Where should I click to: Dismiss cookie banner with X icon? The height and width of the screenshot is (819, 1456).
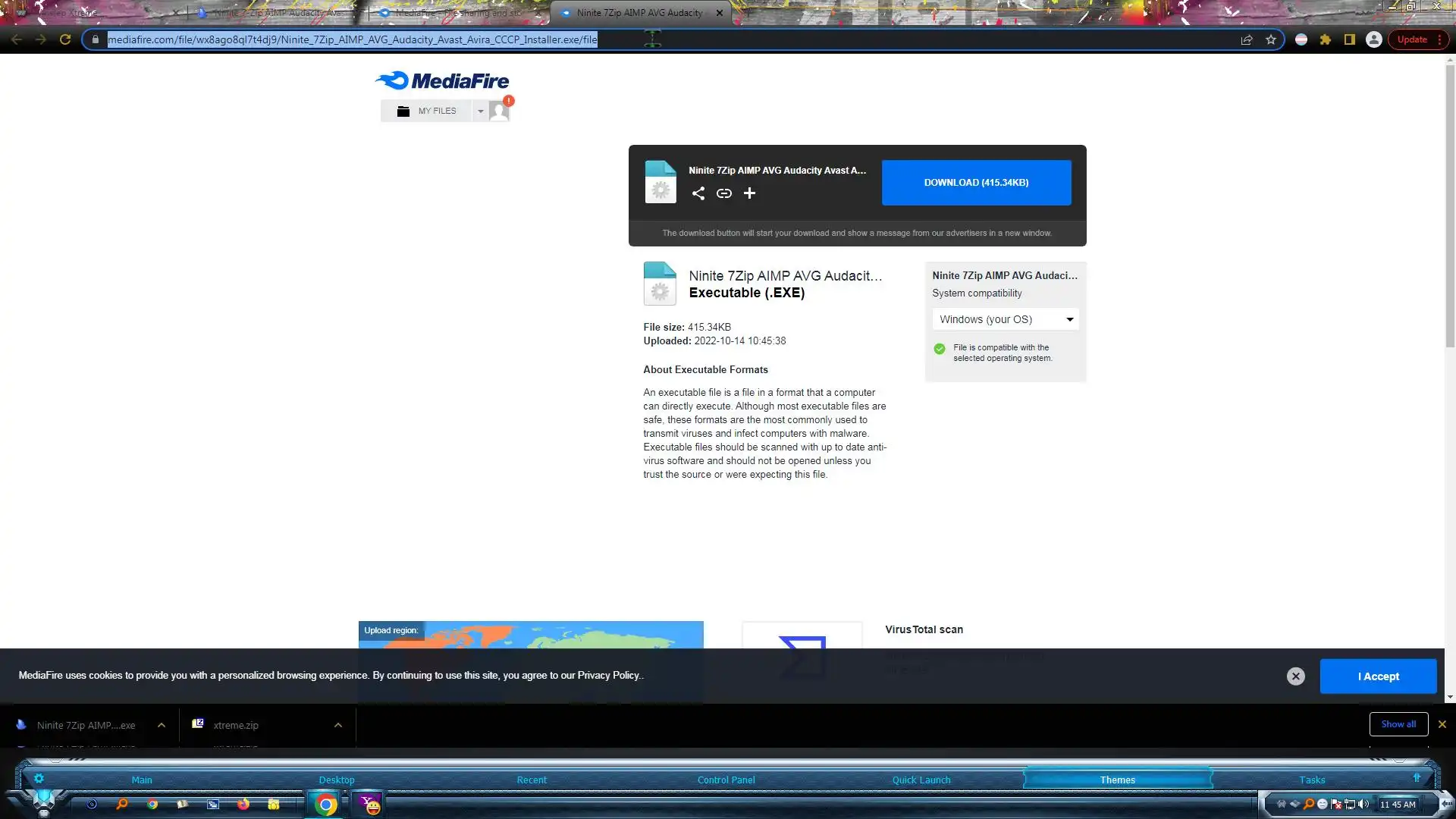pyautogui.click(x=1295, y=676)
